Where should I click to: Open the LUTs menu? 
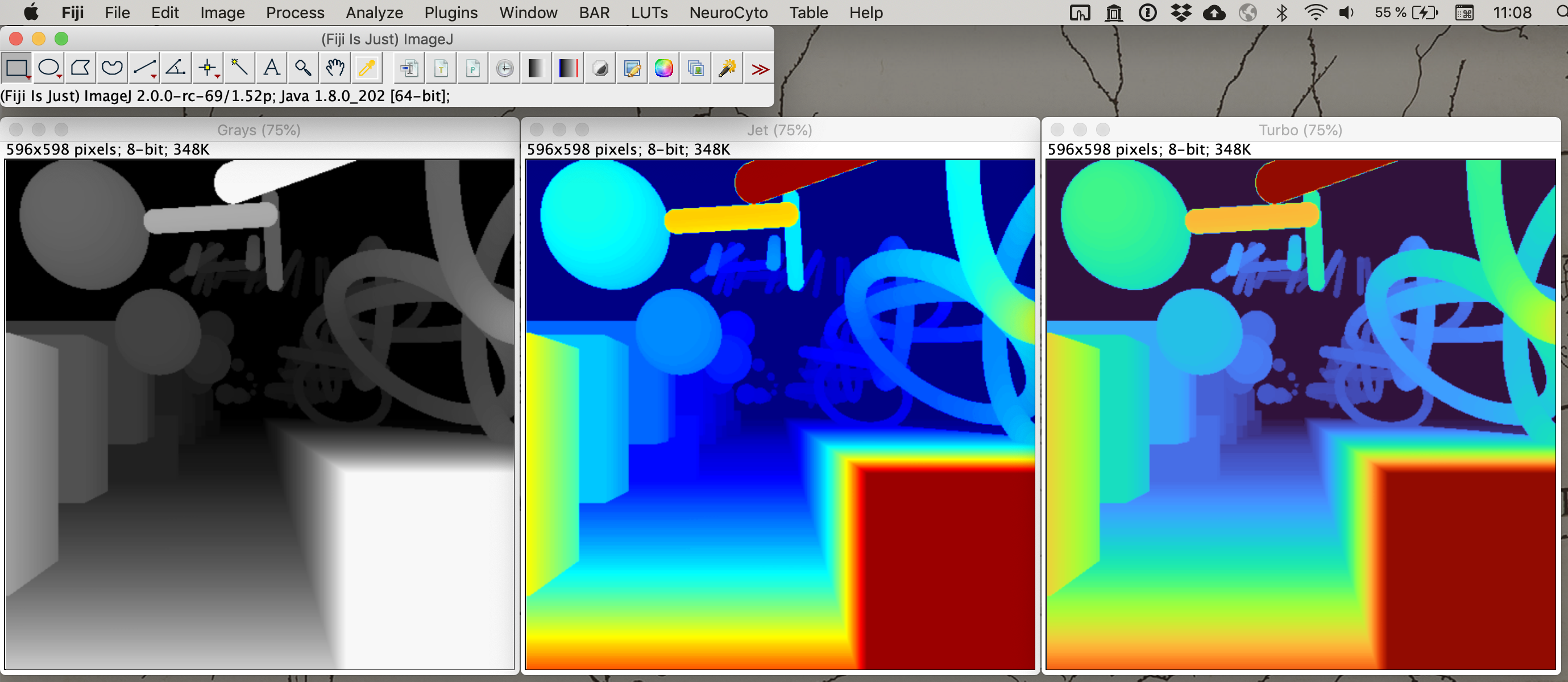(x=649, y=12)
